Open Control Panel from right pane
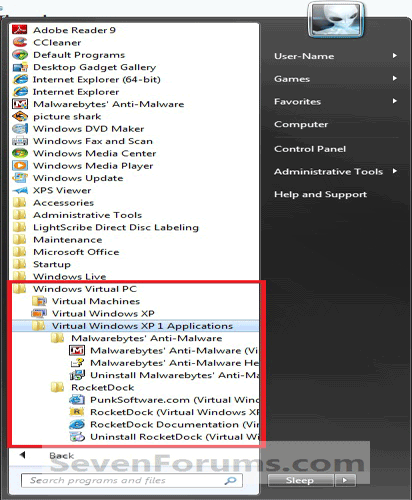Viewport: 412px width, 500px height. [x=310, y=149]
